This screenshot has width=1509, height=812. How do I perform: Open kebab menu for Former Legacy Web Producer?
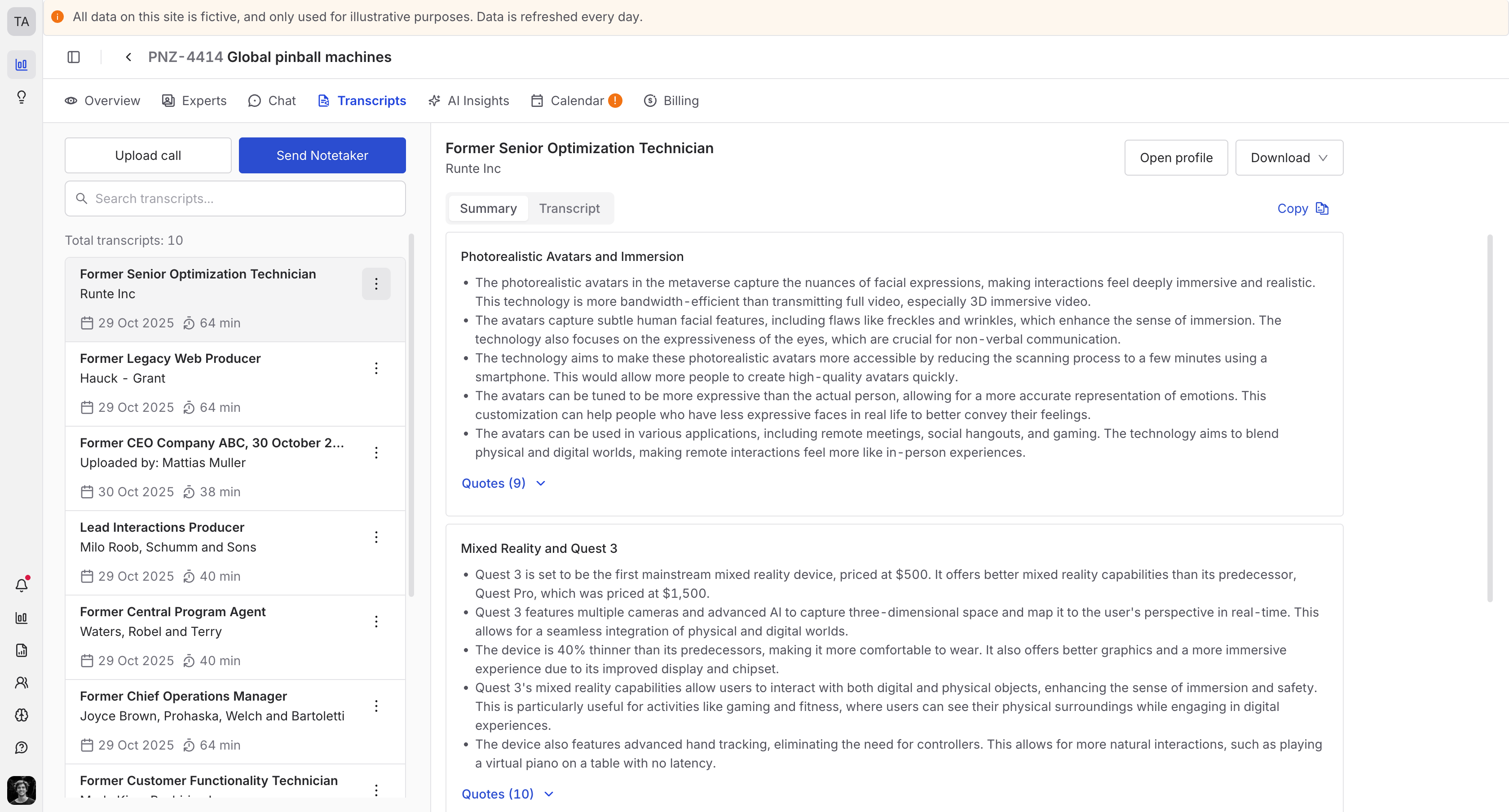coord(376,368)
